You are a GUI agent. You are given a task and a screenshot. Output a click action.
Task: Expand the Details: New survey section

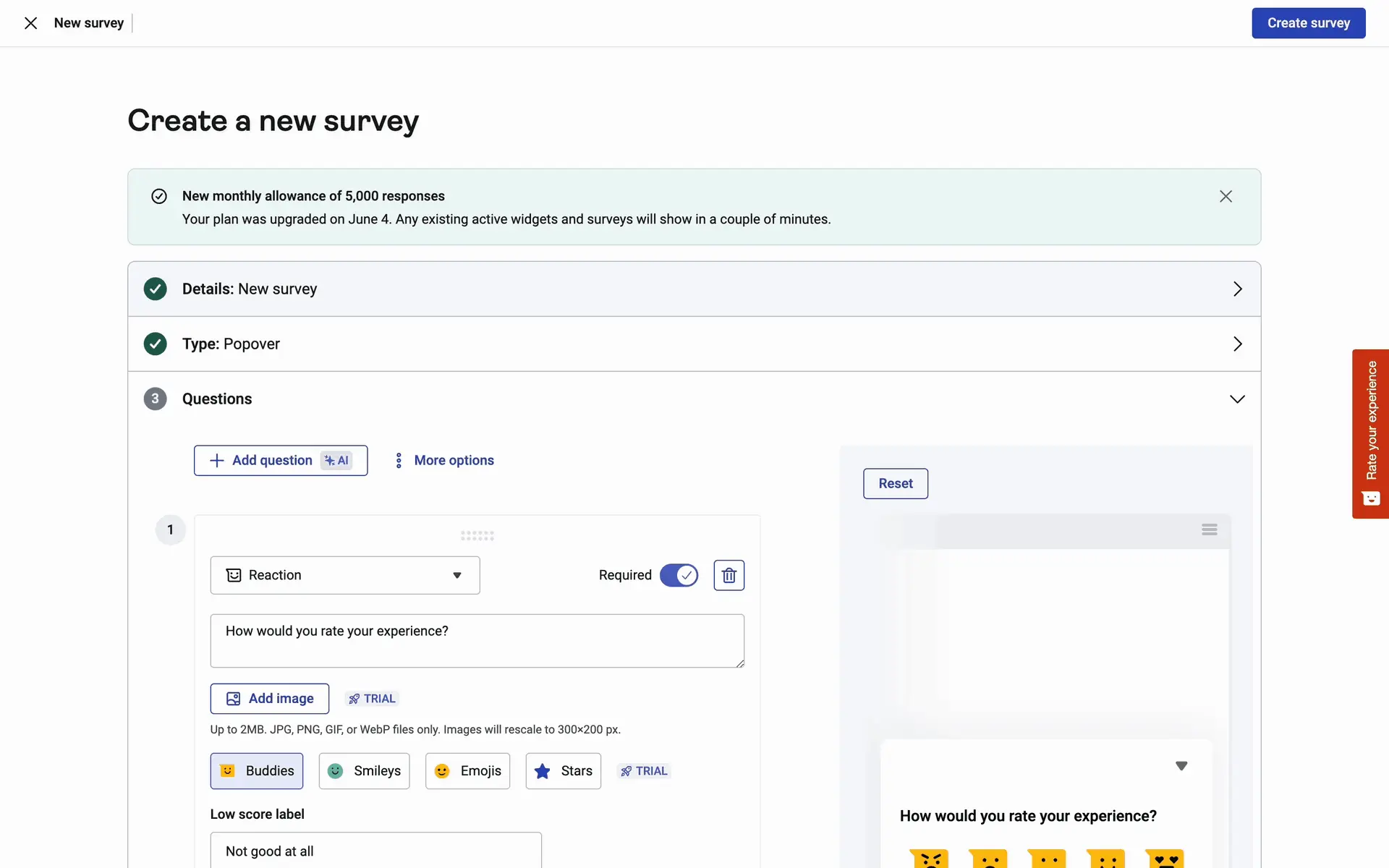[1237, 289]
